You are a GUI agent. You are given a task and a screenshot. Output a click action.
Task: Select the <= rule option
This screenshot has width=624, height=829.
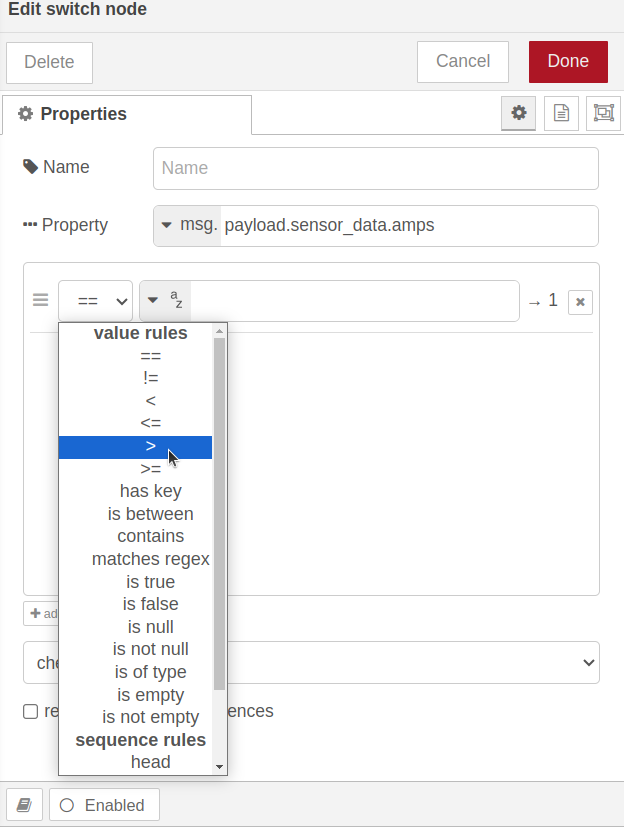135,423
